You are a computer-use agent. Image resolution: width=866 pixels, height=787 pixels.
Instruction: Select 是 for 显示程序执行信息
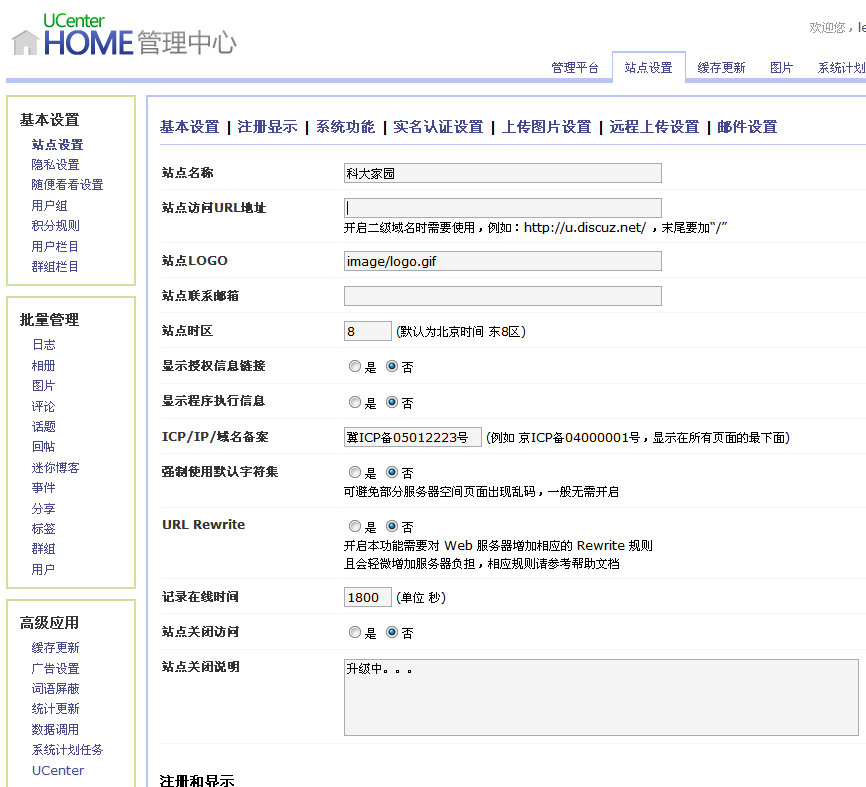point(355,402)
